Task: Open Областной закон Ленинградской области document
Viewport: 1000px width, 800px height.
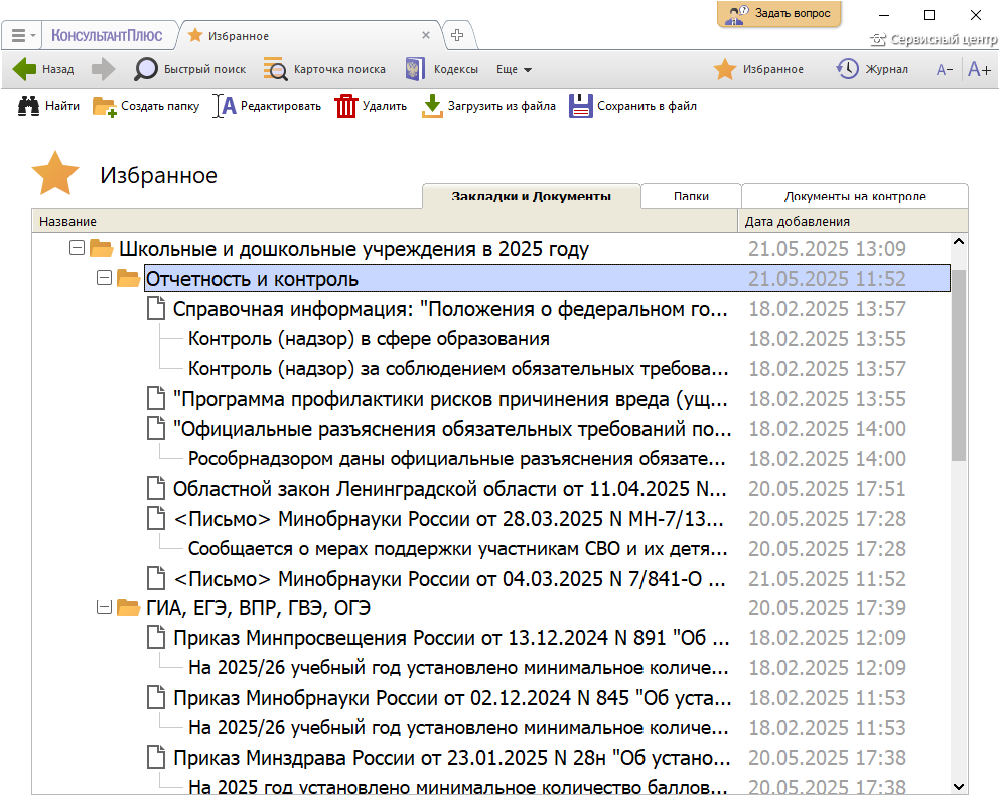Action: (450, 489)
